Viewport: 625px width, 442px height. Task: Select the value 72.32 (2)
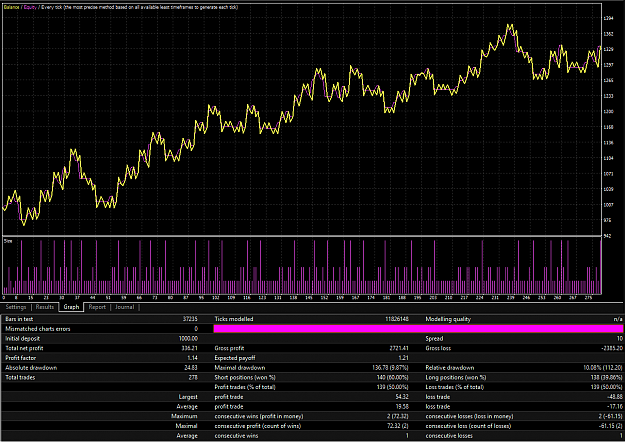396,426
